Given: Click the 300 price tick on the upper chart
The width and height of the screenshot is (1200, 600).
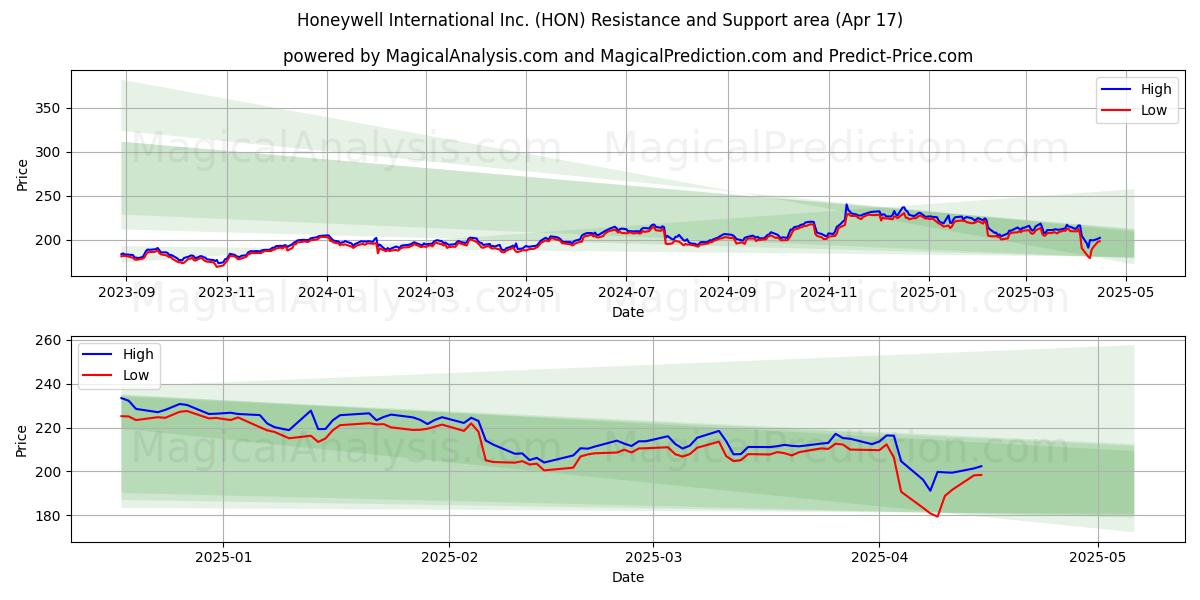Looking at the screenshot, I should coord(51,152).
